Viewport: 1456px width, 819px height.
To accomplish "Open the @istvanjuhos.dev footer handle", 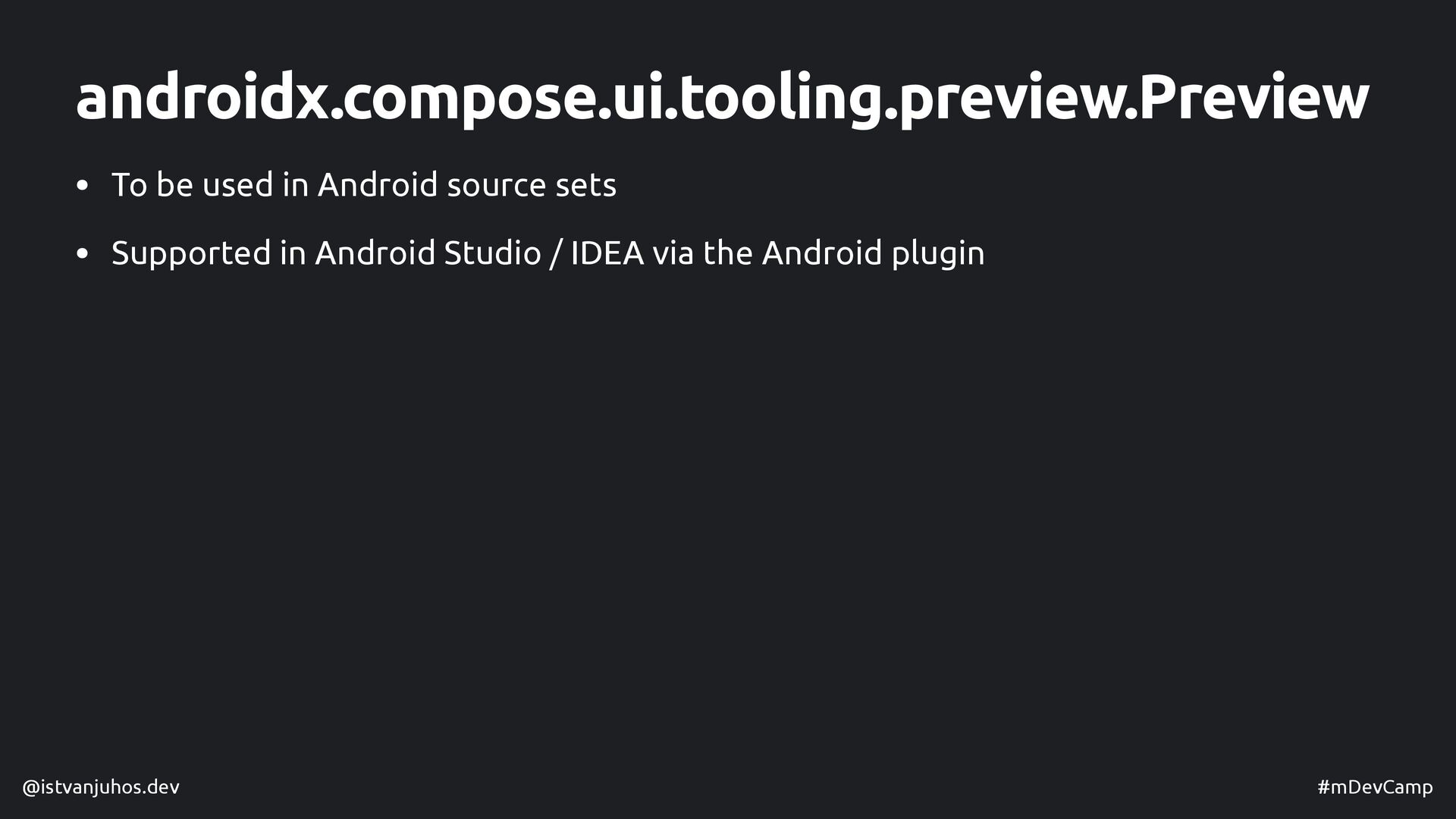I will click(101, 787).
